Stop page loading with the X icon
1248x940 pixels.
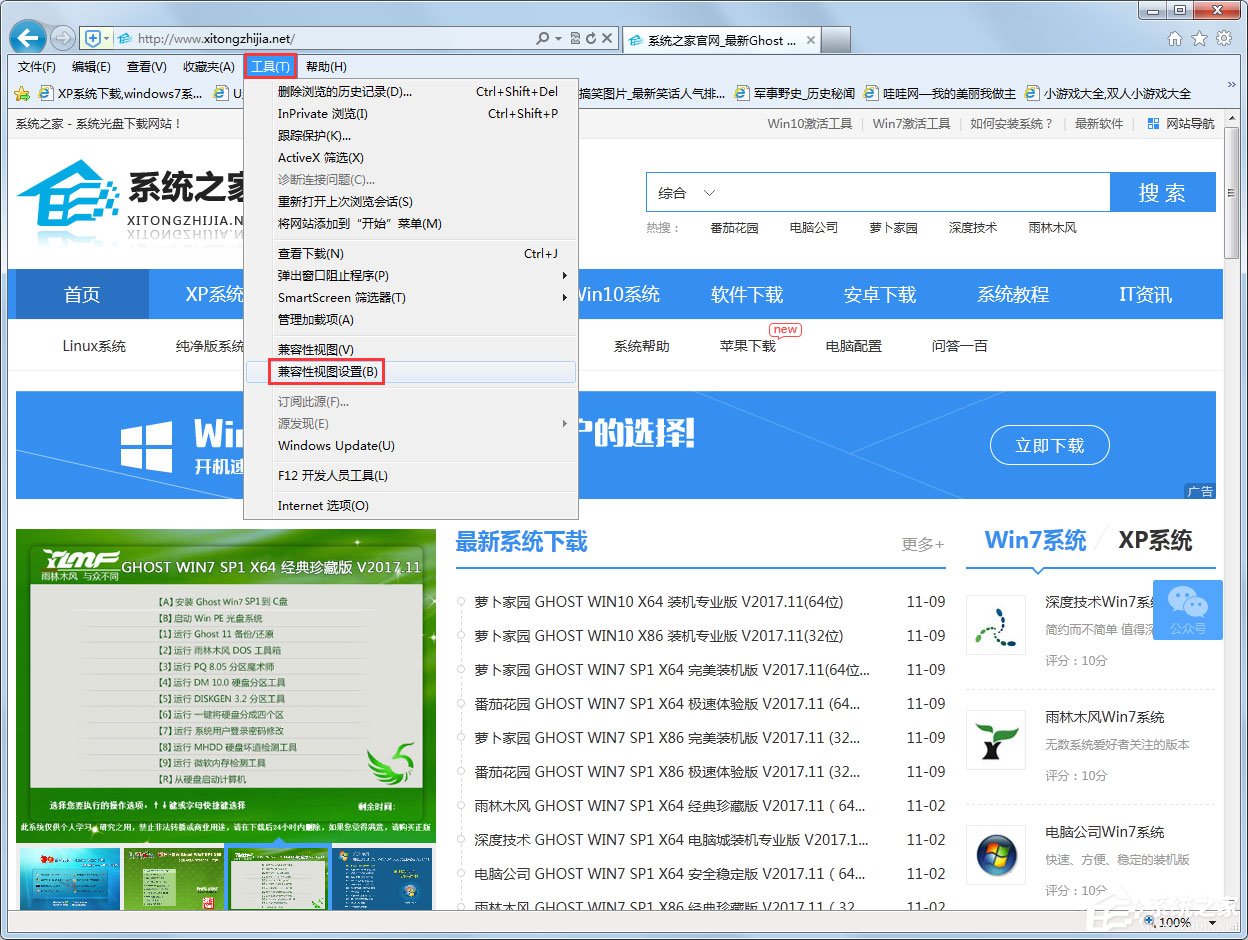coord(607,37)
